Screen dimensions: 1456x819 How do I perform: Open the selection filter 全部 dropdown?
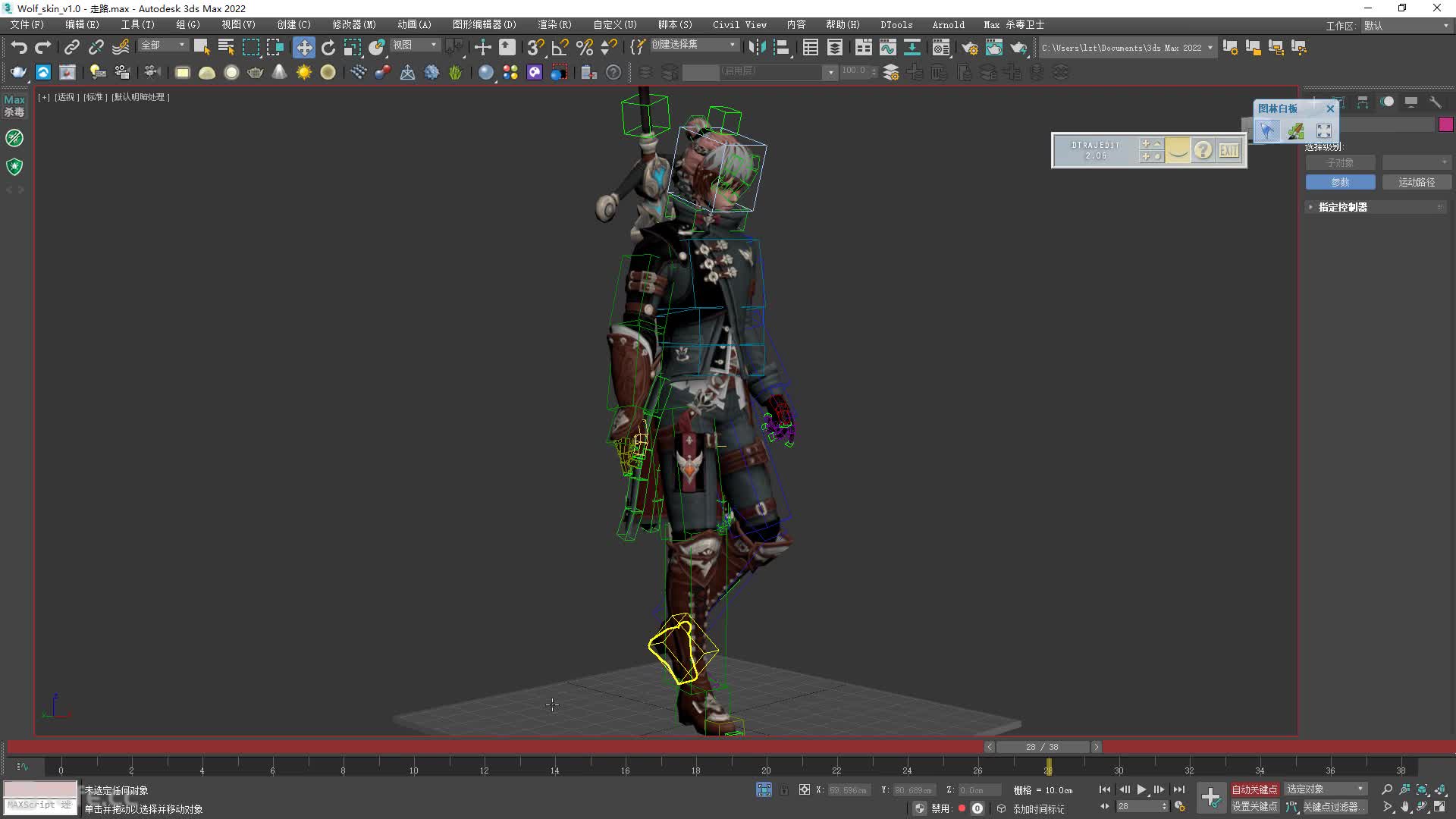click(163, 45)
